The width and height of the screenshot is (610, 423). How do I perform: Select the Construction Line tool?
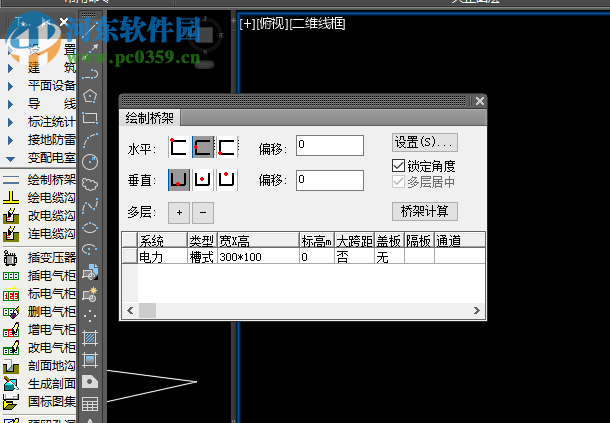coord(90,52)
